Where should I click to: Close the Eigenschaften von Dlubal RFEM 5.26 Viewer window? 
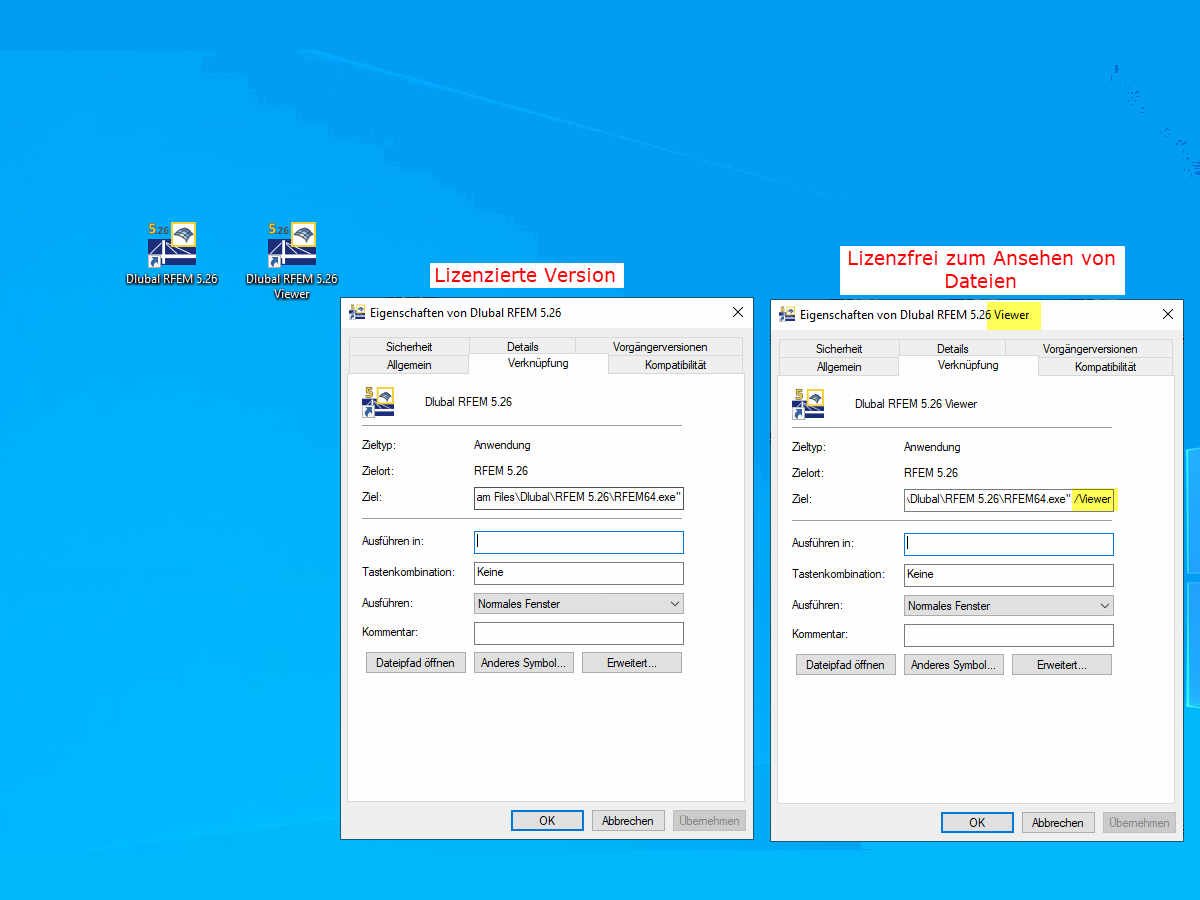click(1168, 314)
